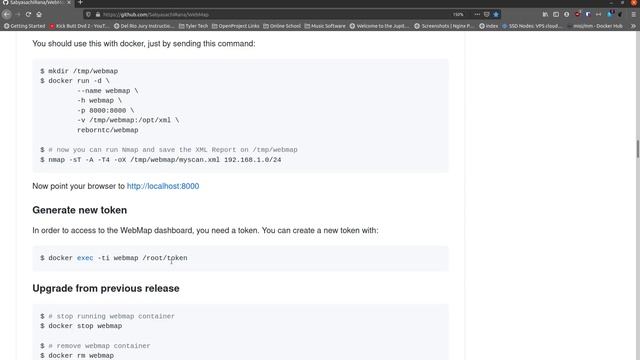The image size is (640, 360).
Task: Click the dark leaf extension icon
Action: [x=620, y=14]
